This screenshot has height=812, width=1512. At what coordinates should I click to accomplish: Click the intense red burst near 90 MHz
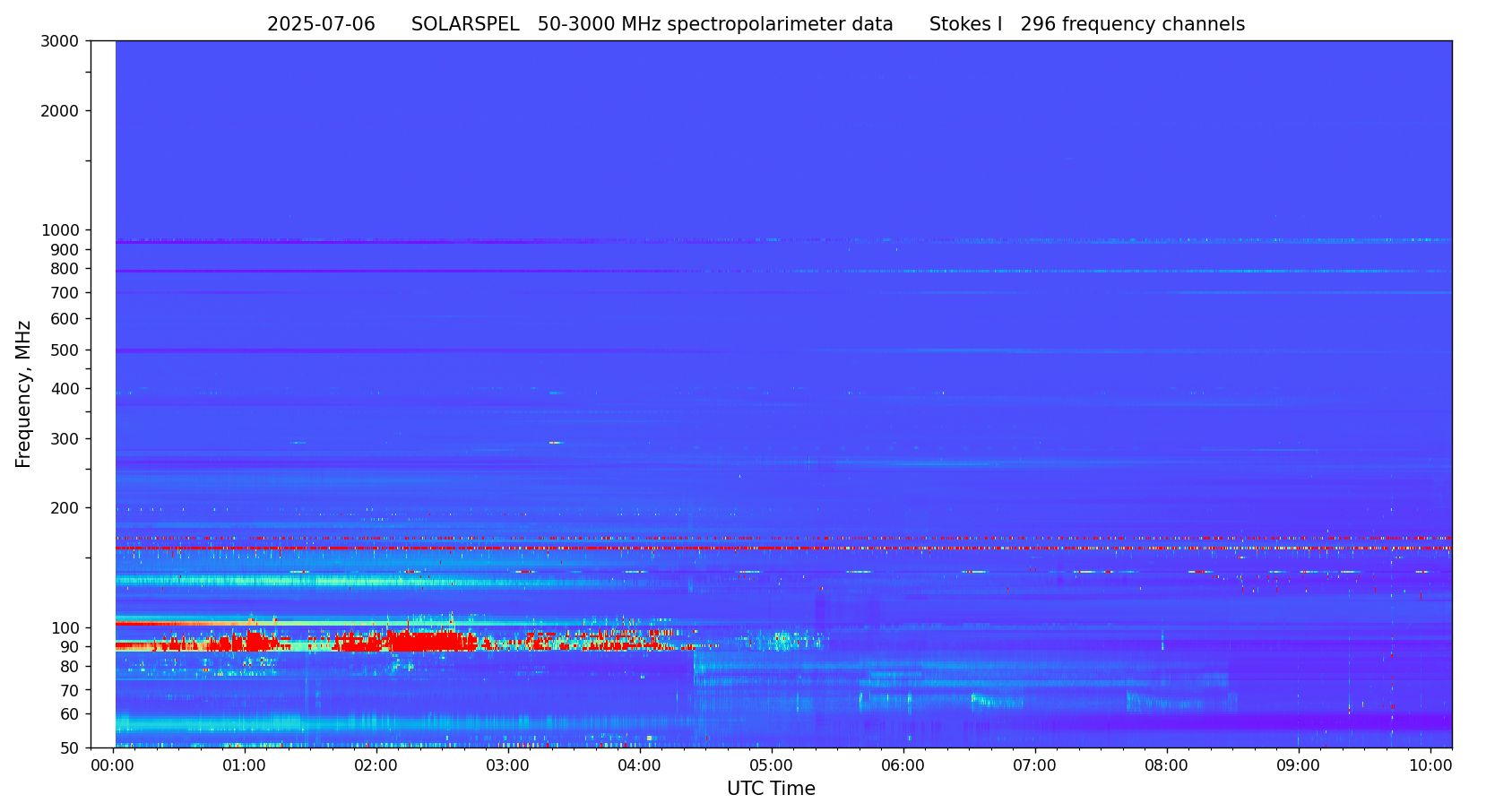point(421,642)
